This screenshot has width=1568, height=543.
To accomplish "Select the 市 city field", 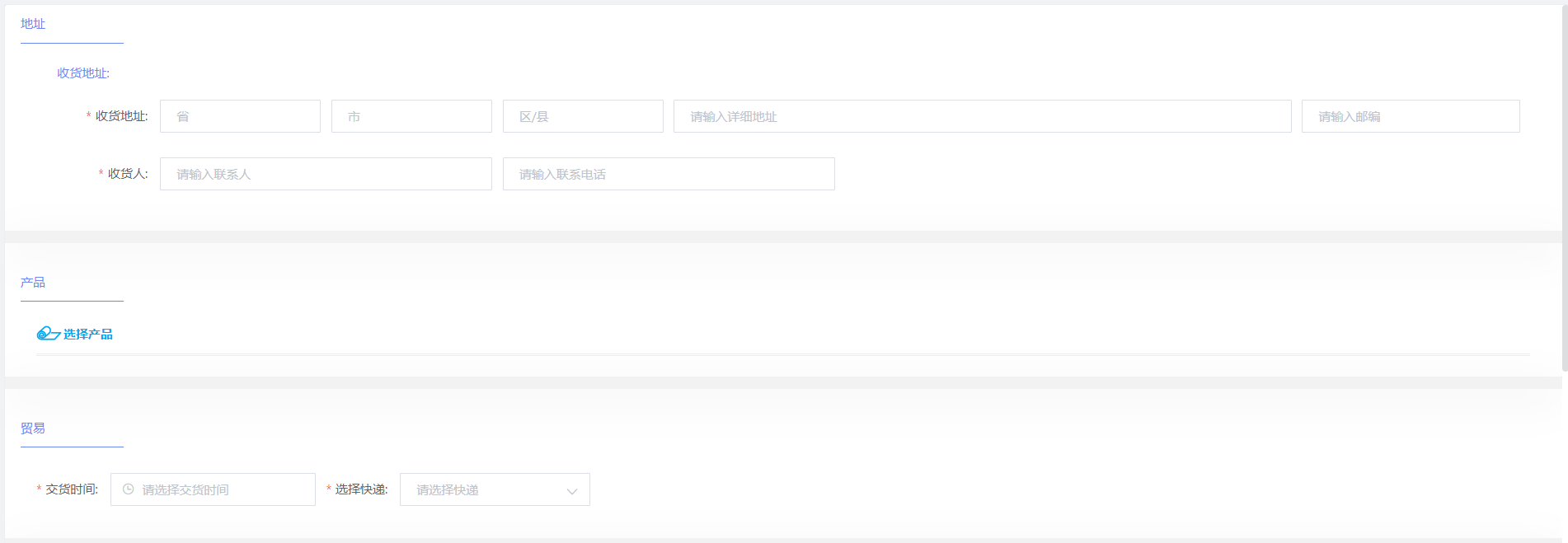I will coord(411,116).
